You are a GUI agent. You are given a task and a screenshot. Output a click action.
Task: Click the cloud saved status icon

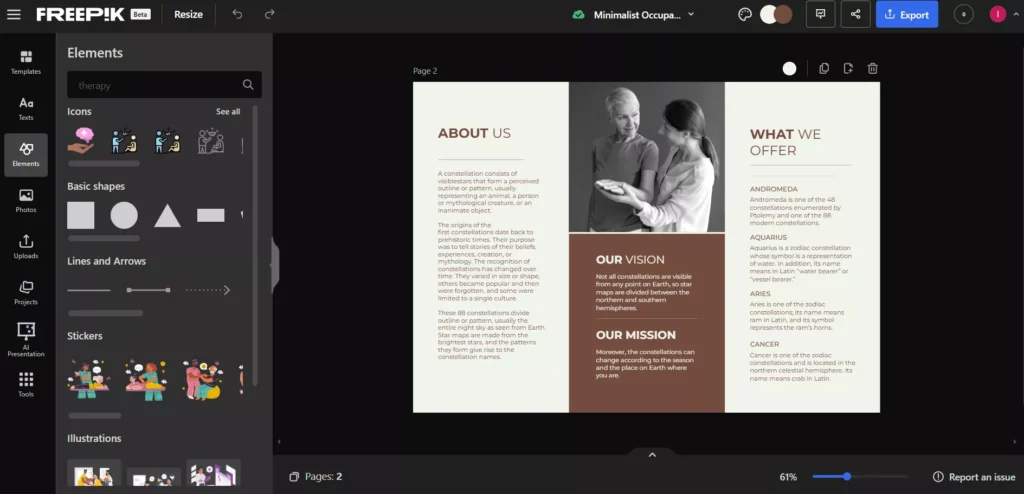pyautogui.click(x=578, y=14)
